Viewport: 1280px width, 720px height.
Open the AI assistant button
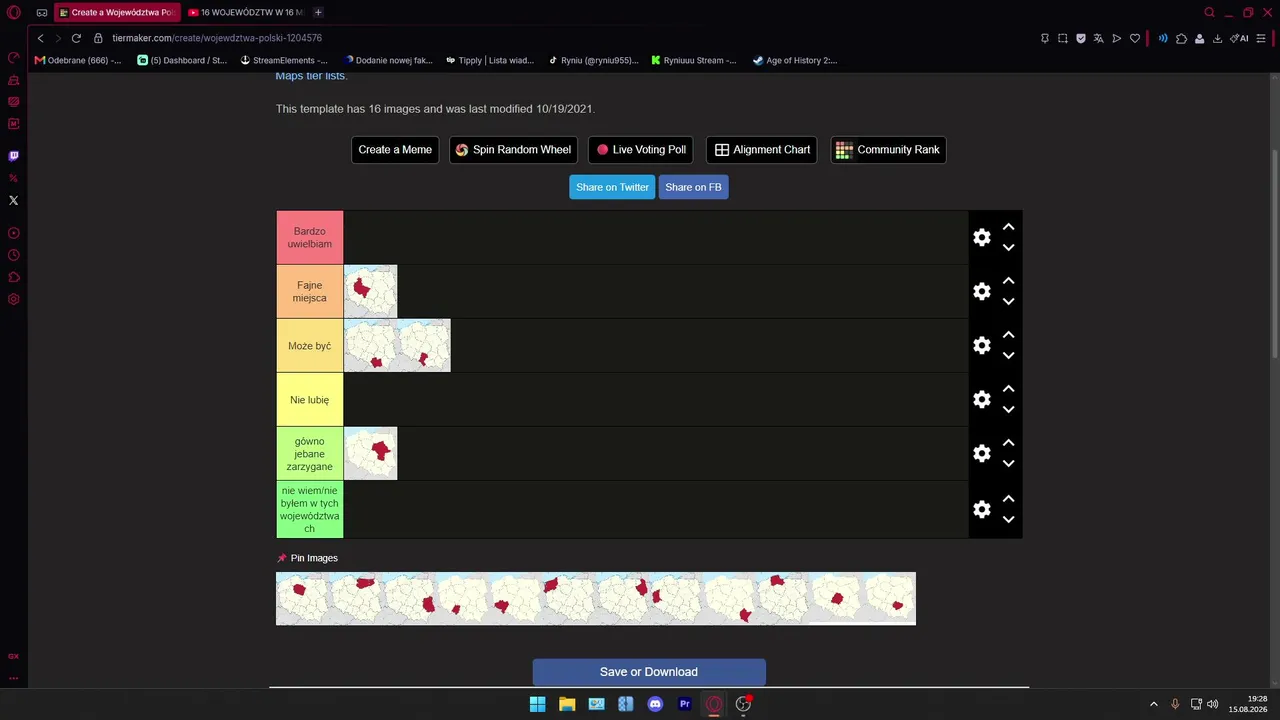(1240, 38)
